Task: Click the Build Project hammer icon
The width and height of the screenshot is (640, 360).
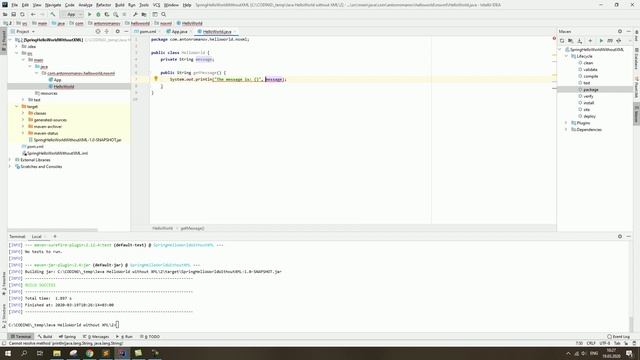Action: (x=53, y=14)
